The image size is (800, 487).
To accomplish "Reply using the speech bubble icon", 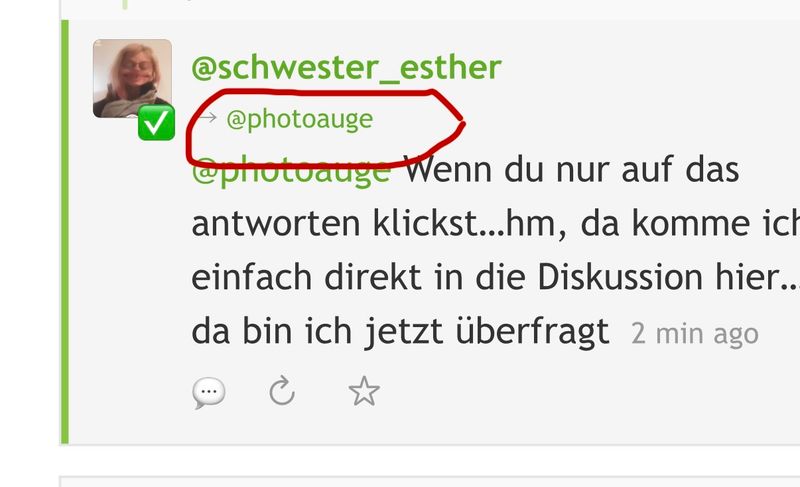I will click(x=209, y=393).
